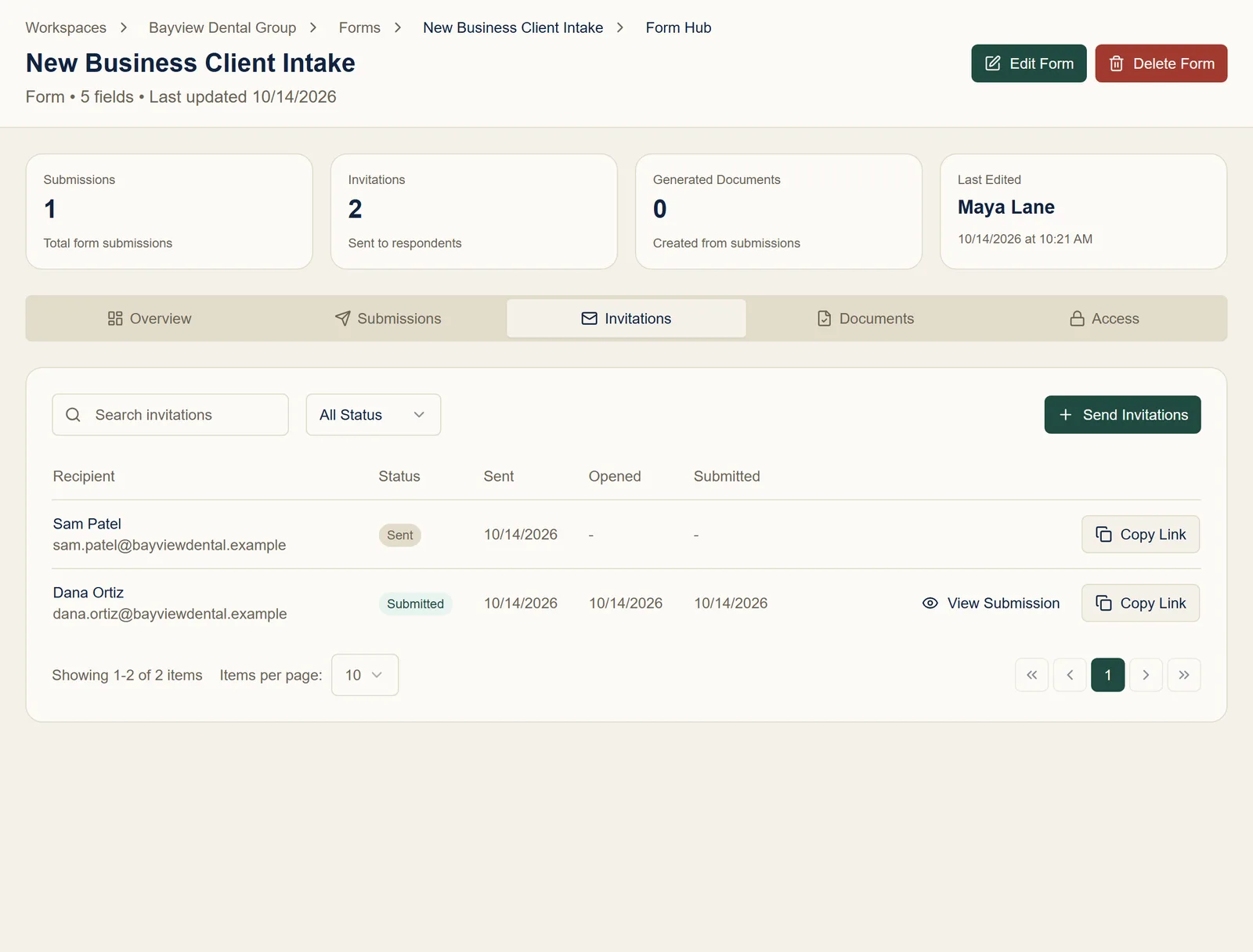Open the Documents tab
The height and width of the screenshot is (952, 1253).
865,319
